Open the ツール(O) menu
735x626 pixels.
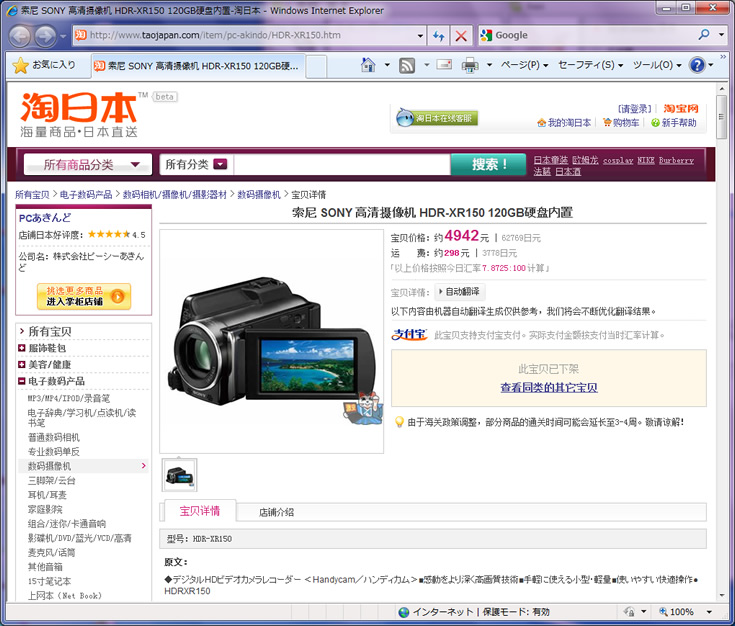[x=657, y=65]
